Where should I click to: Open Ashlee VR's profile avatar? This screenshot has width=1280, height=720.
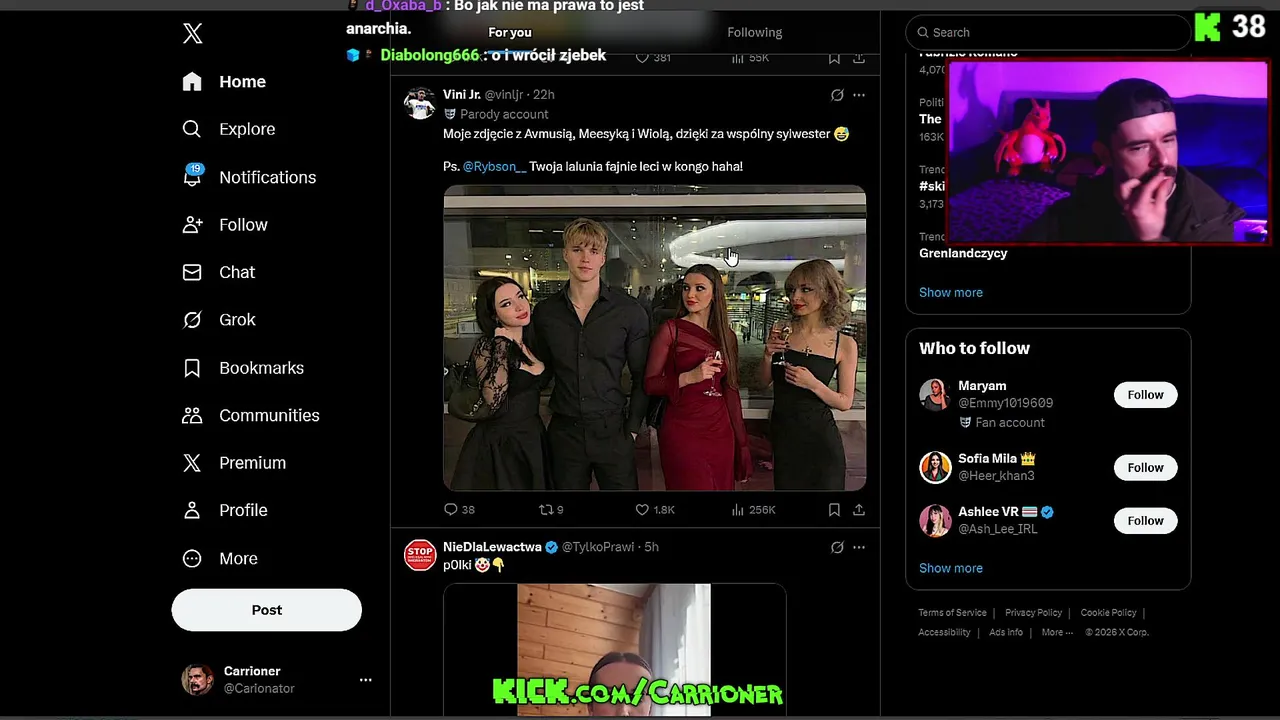[935, 521]
